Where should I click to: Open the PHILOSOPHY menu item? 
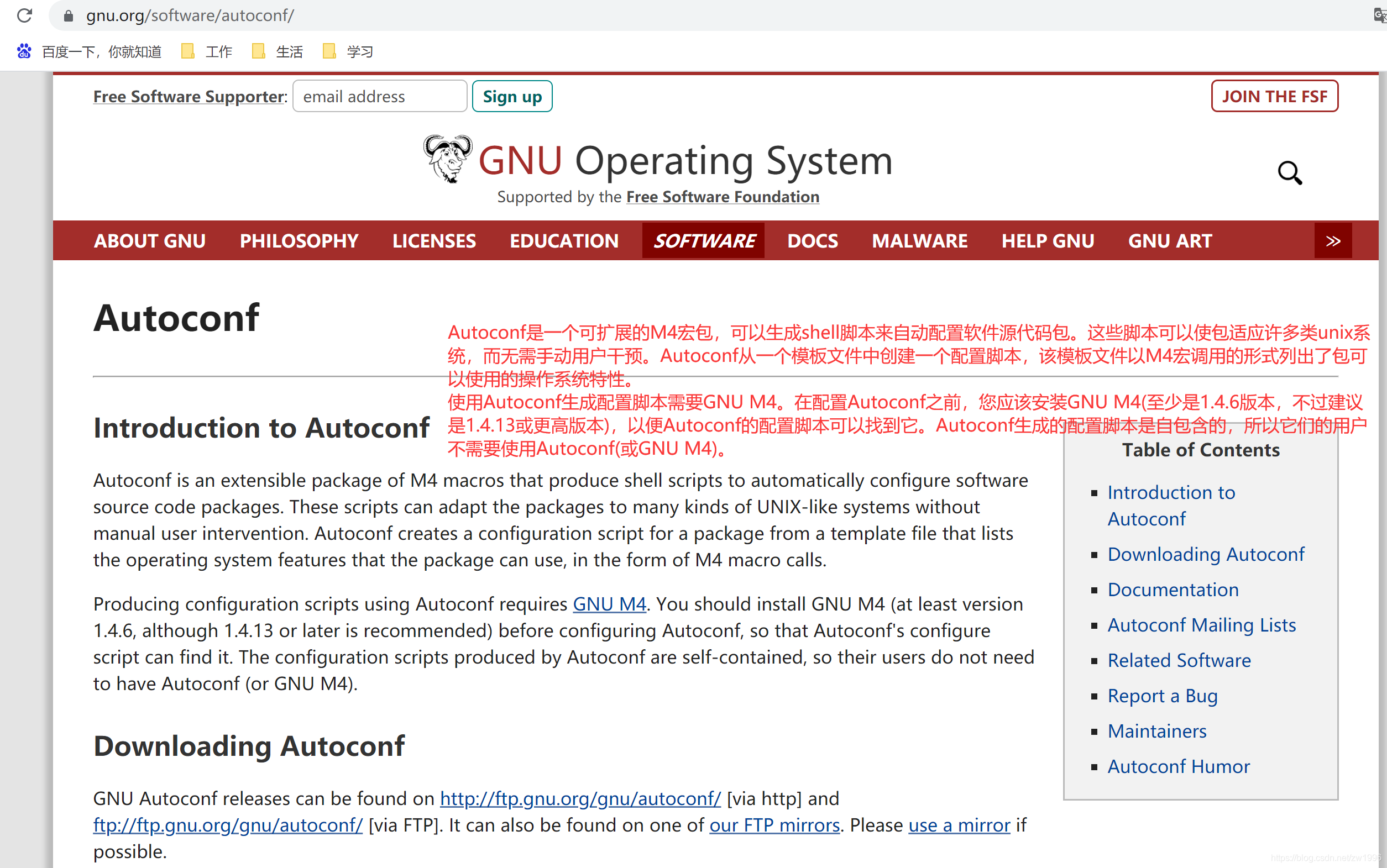299,240
